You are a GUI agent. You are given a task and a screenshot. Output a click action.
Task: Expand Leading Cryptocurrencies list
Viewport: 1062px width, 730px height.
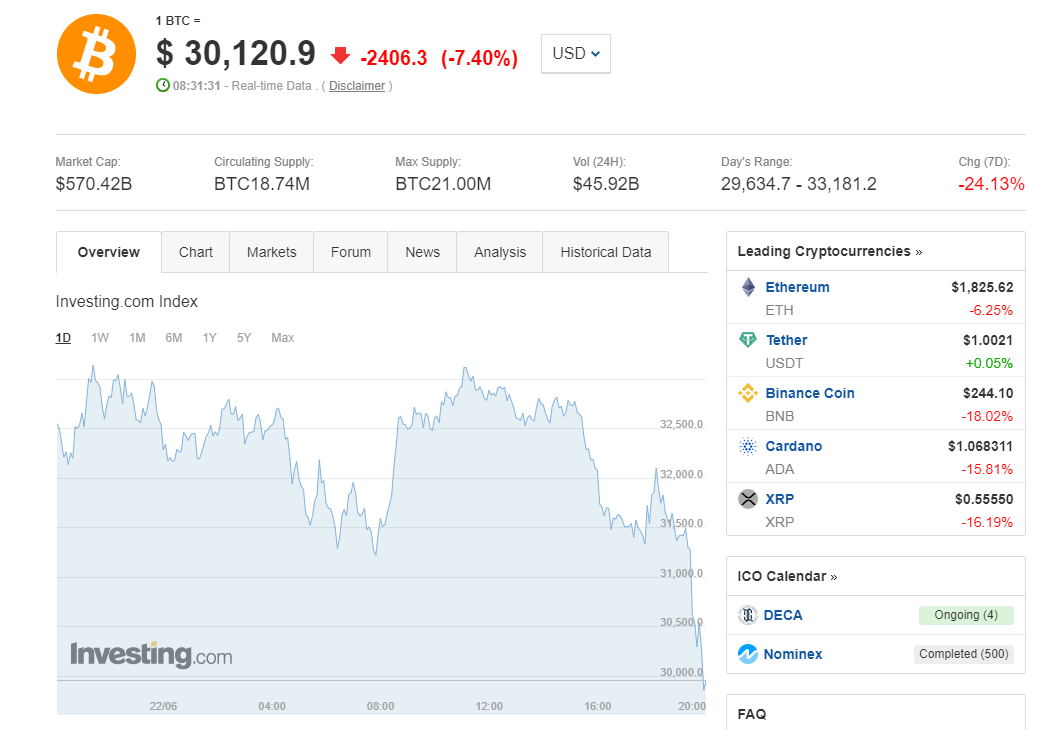point(830,251)
